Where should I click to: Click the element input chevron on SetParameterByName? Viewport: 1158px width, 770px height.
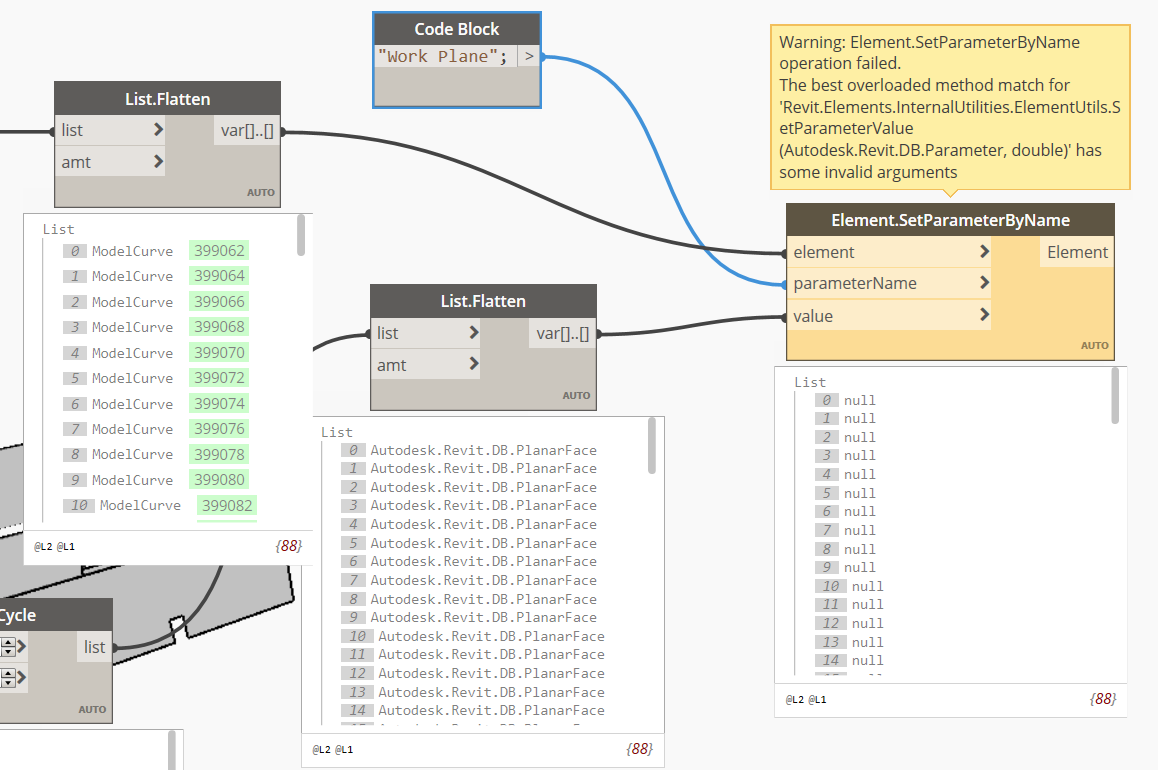coord(984,252)
